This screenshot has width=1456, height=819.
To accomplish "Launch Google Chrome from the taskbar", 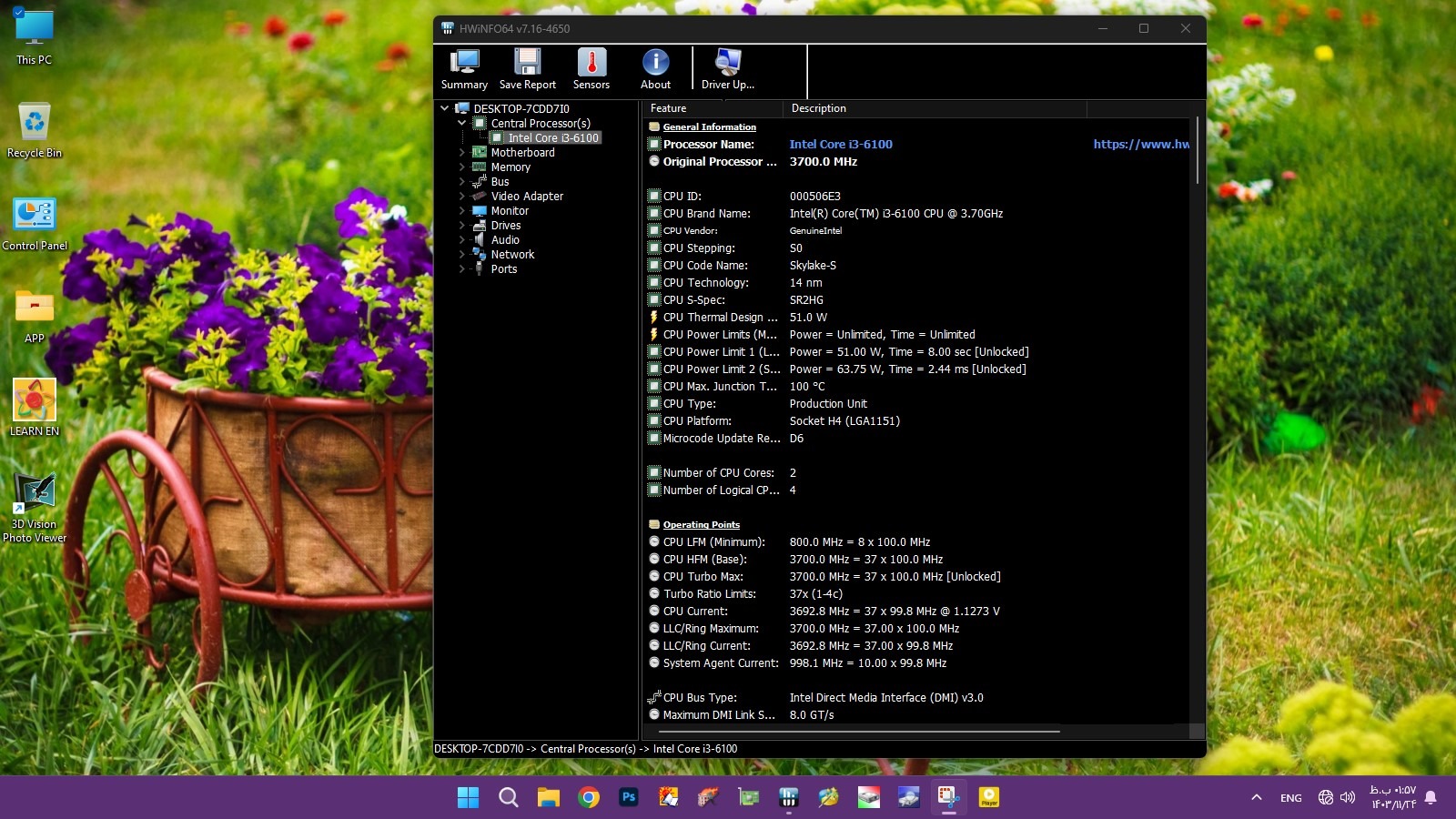I will (x=589, y=798).
